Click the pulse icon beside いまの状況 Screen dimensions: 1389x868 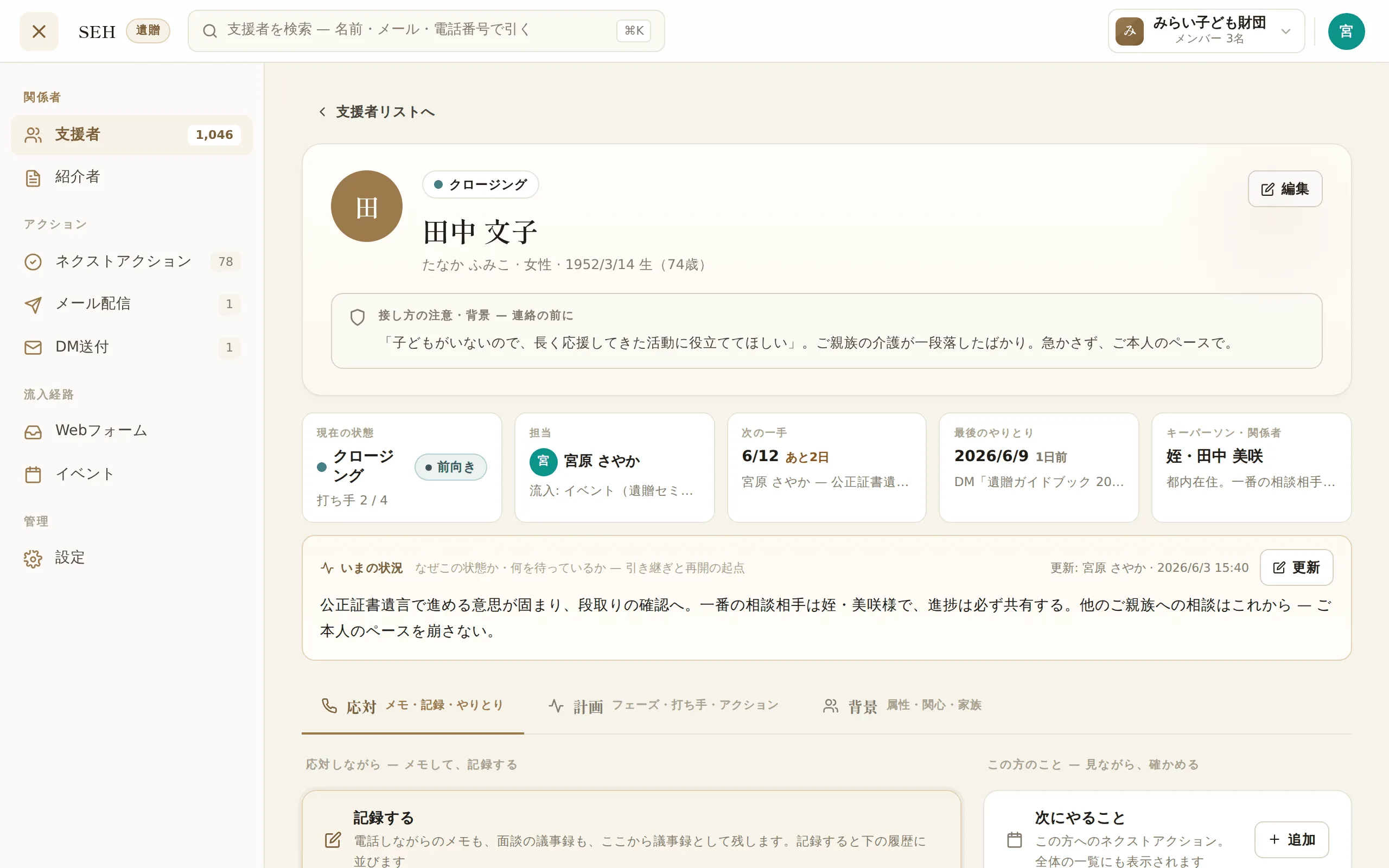coord(327,568)
